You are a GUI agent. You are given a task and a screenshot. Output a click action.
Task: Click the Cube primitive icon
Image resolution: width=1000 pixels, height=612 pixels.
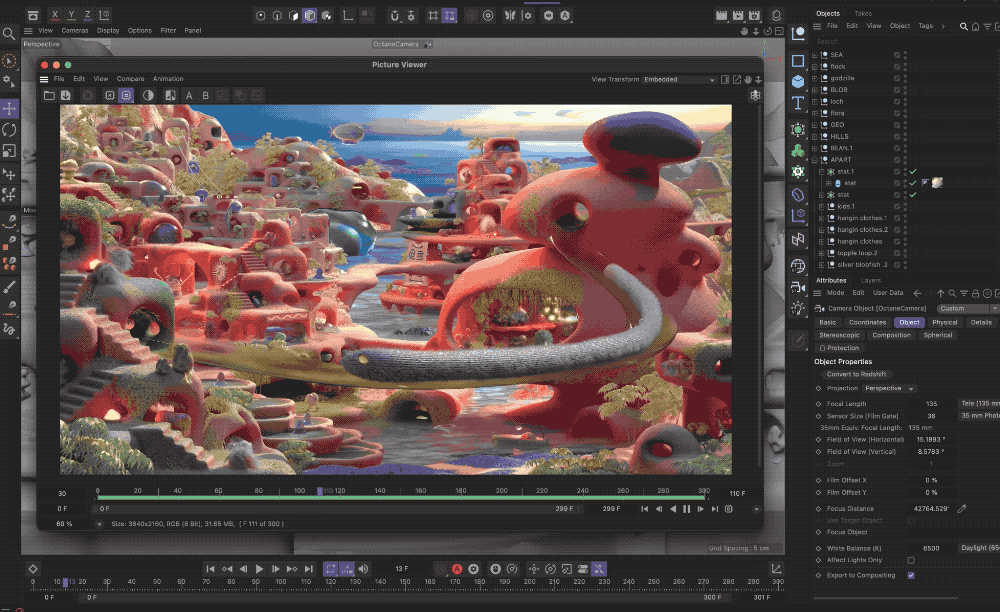798,81
